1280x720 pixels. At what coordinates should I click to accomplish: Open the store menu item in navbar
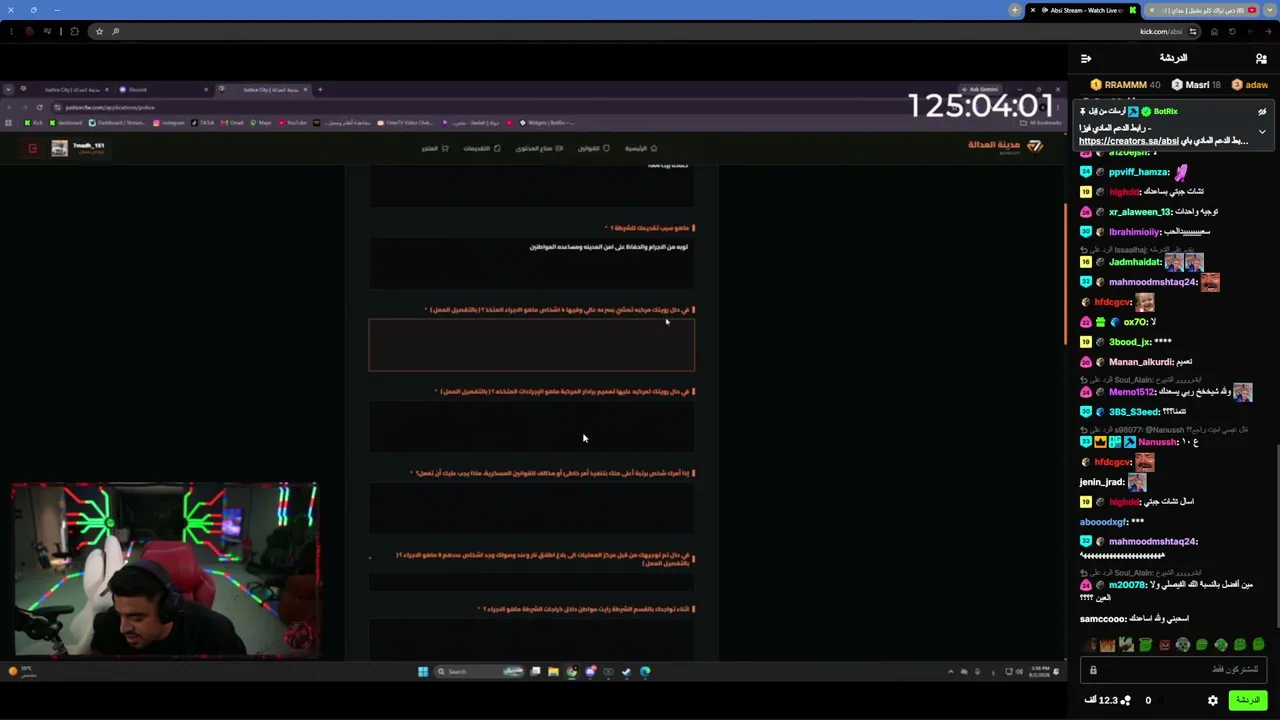[434, 148]
